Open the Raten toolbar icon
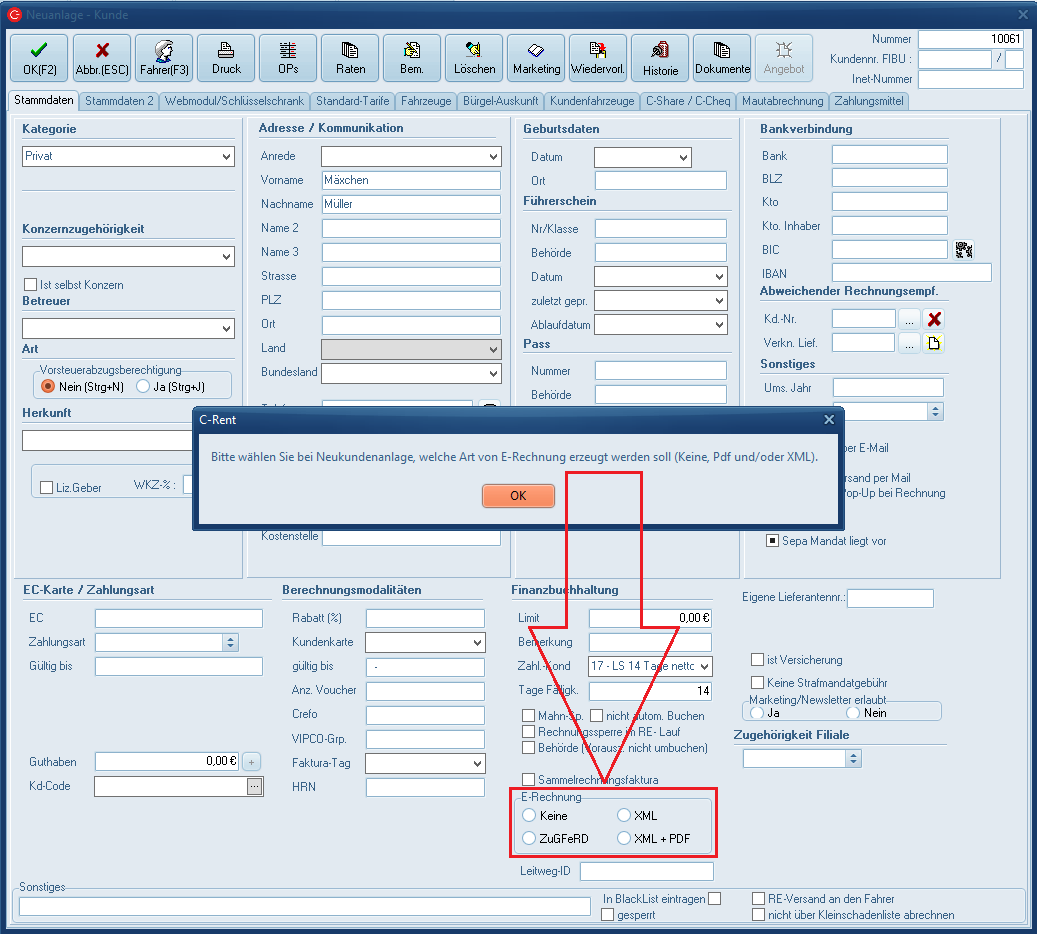The image size is (1037, 934). (x=350, y=58)
